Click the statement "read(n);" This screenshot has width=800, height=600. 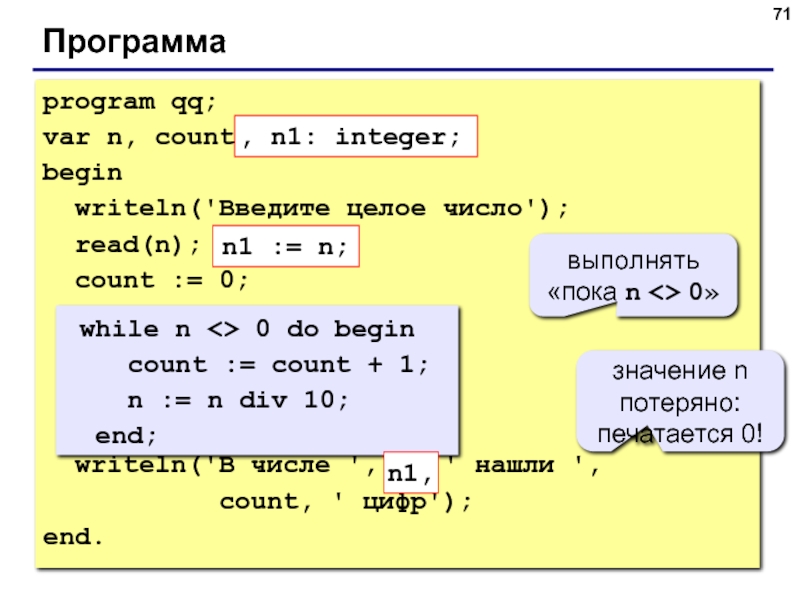click(138, 245)
